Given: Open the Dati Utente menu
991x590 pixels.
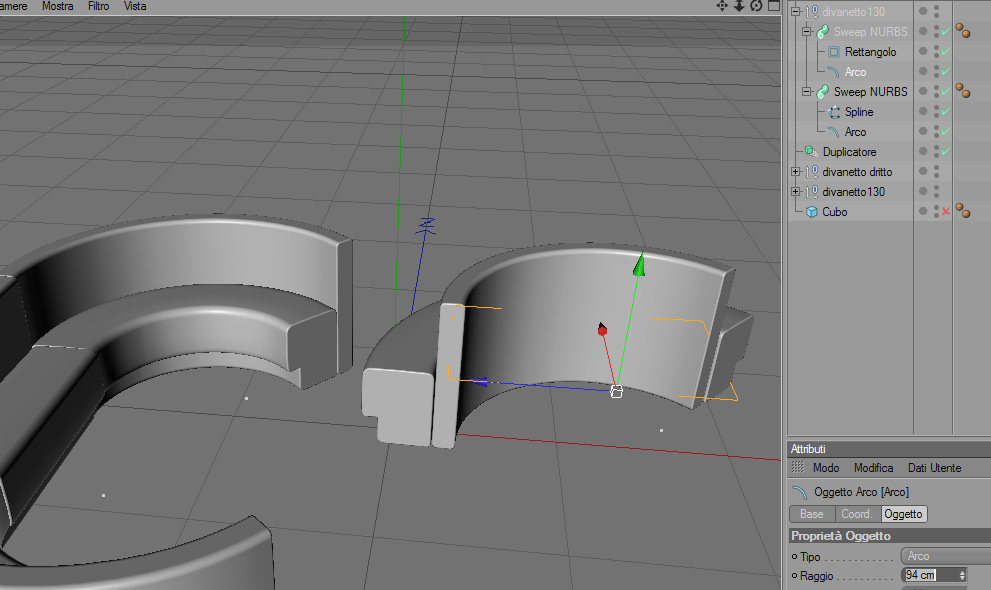Looking at the screenshot, I should (935, 467).
